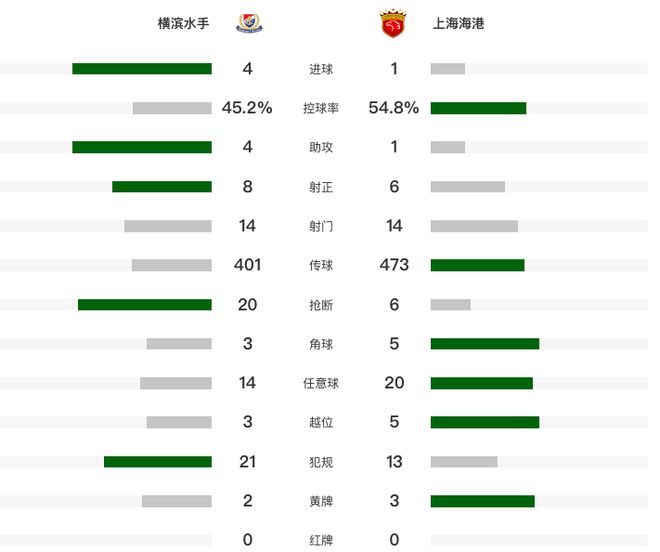Click the Shanghai Port team crest
The width and height of the screenshot is (660, 552).
[x=391, y=23]
